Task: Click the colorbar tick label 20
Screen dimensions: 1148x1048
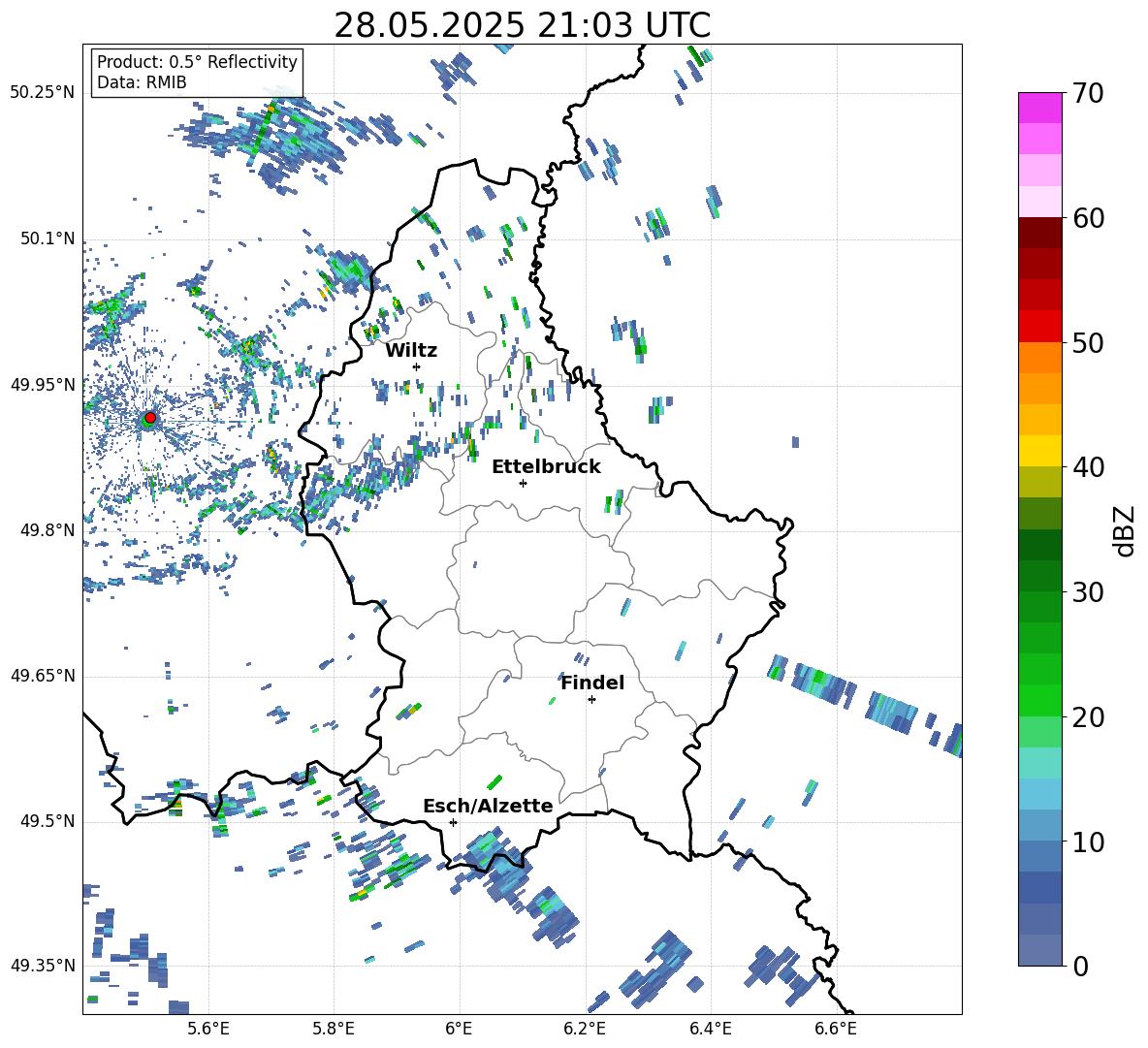Action: click(x=1088, y=717)
